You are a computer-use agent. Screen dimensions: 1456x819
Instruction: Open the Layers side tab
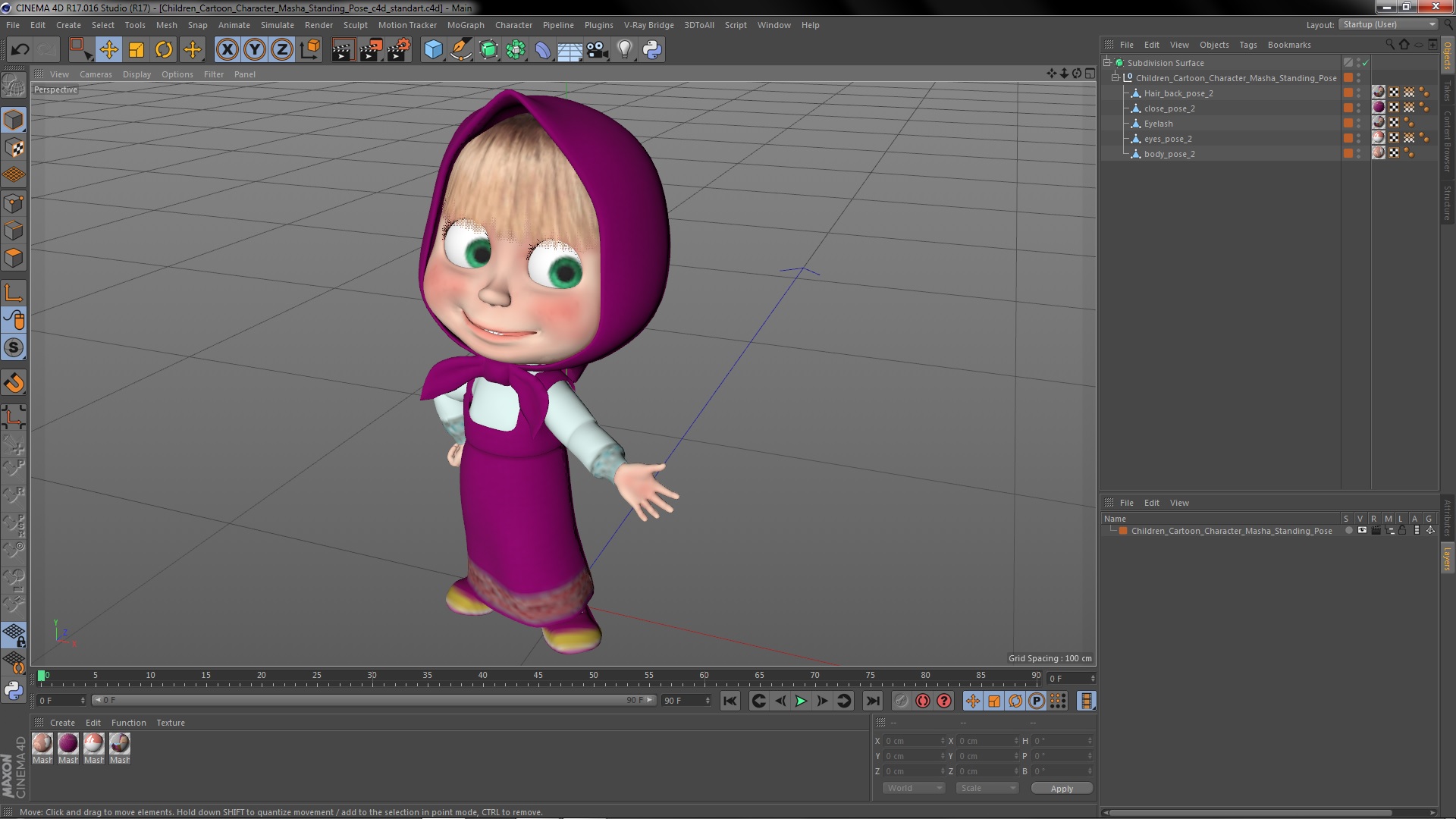1447,559
